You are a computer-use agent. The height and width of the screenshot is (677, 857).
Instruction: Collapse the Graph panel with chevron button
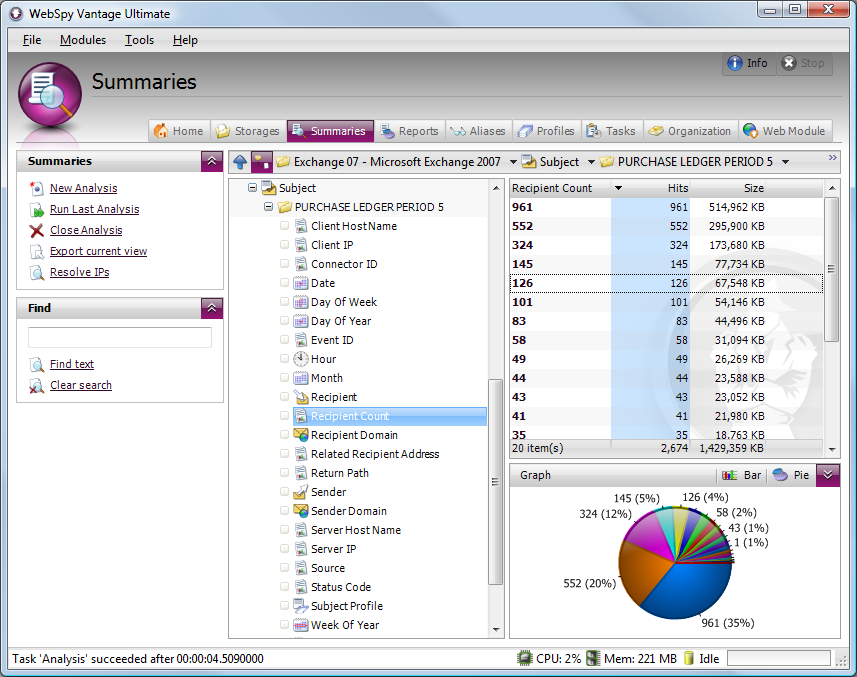tap(828, 475)
